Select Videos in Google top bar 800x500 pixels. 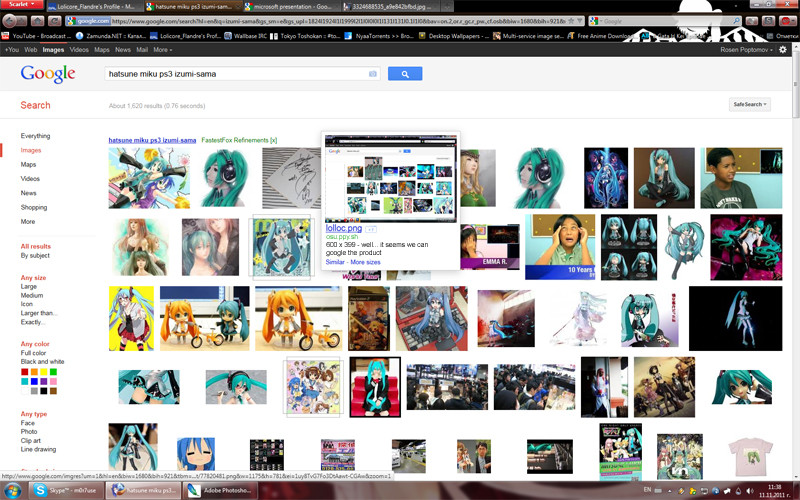(x=79, y=49)
